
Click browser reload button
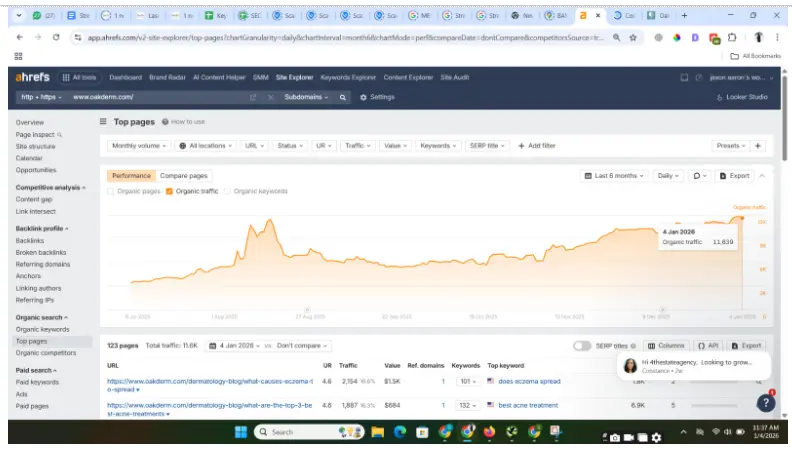click(x=56, y=37)
